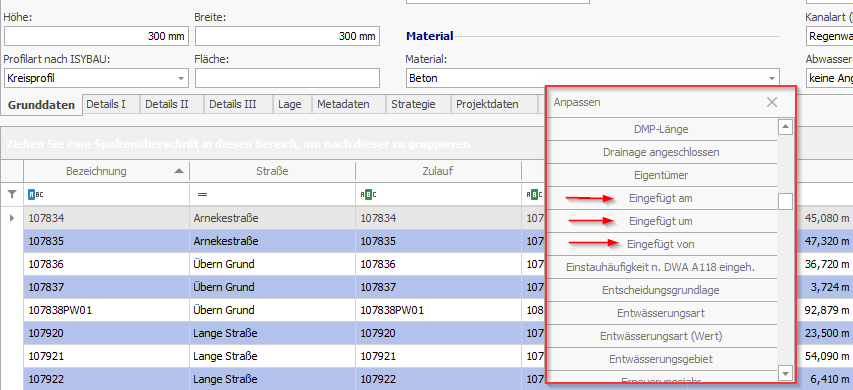Viewport: 853px width, 390px height.
Task: Click the Fläche input field
Action: [287, 78]
